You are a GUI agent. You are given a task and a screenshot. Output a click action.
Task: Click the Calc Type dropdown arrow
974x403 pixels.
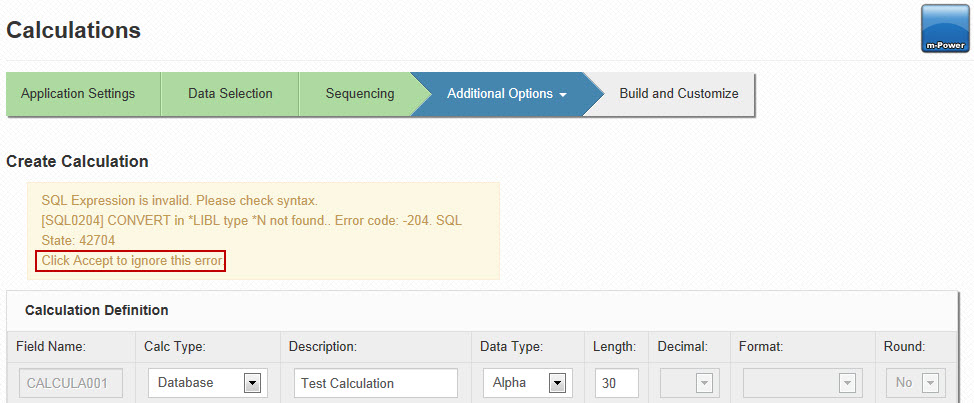[x=252, y=383]
